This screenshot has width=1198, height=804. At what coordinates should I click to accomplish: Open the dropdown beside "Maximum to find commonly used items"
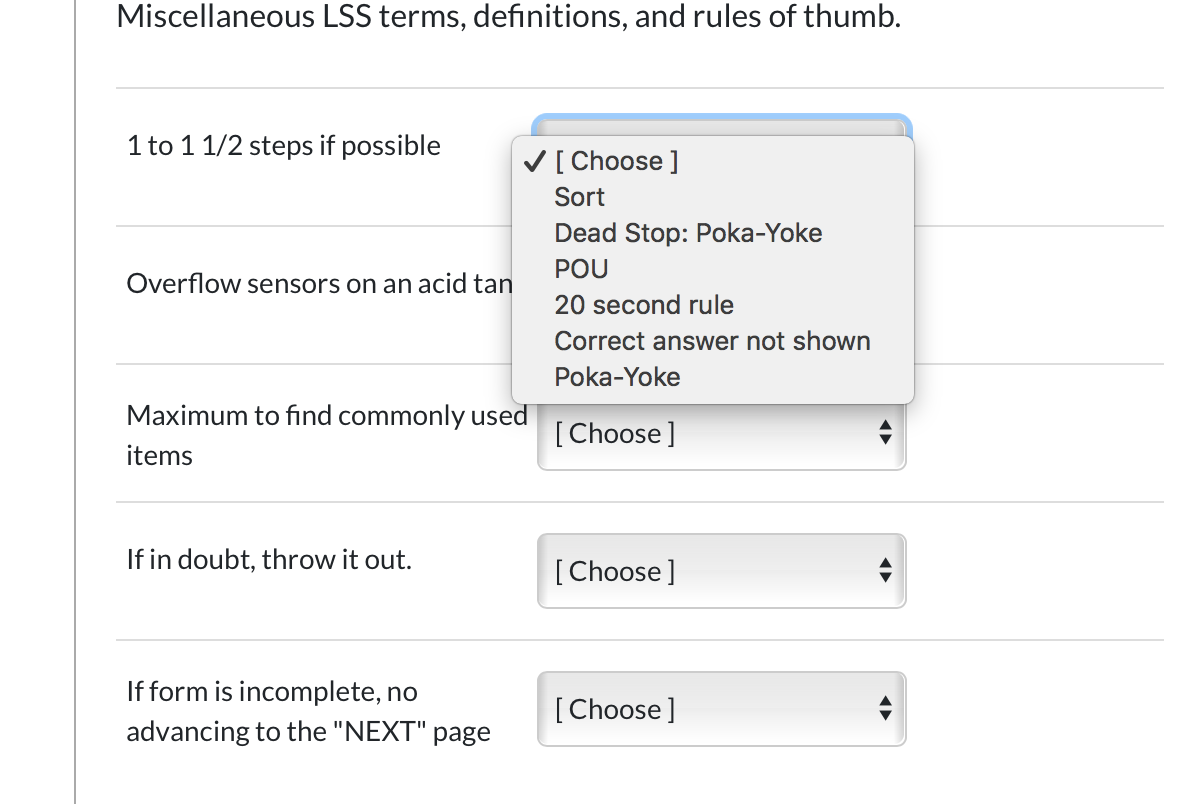click(x=721, y=433)
